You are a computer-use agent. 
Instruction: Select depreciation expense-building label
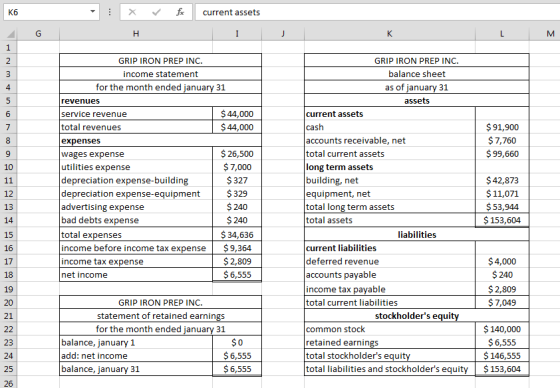point(136,180)
